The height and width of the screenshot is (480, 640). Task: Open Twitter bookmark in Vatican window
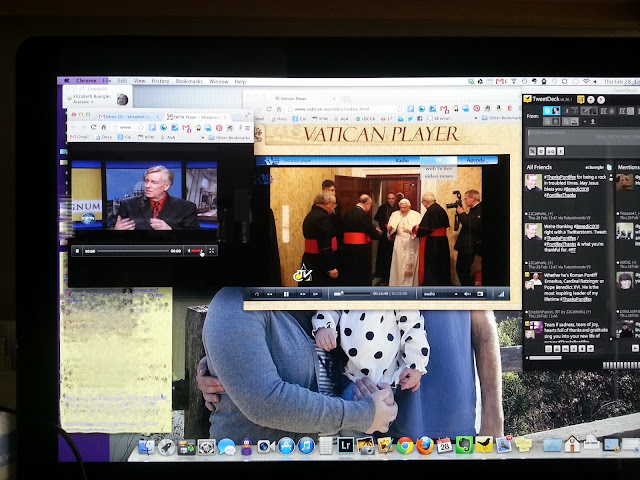[x=410, y=118]
